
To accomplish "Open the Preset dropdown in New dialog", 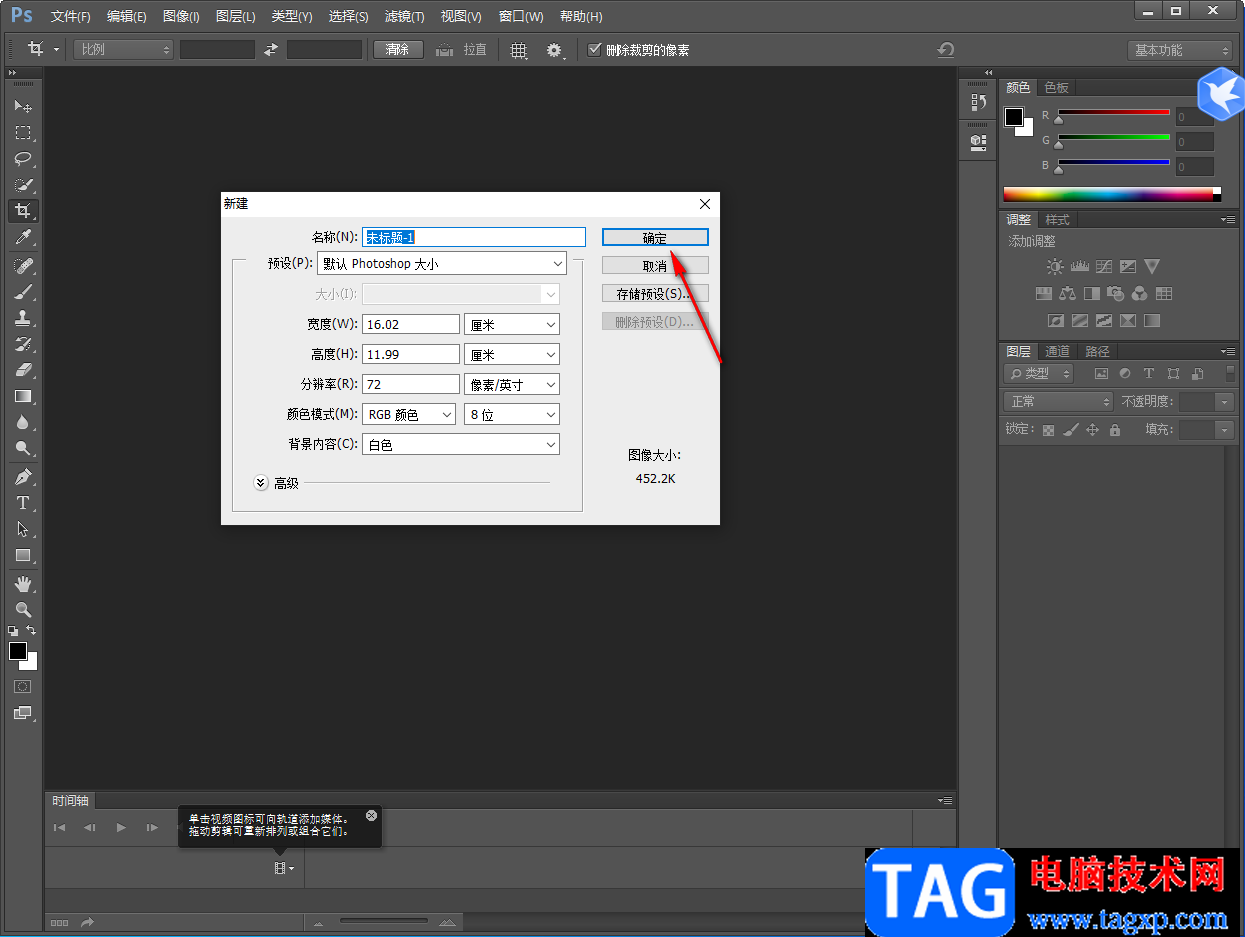I will [442, 264].
